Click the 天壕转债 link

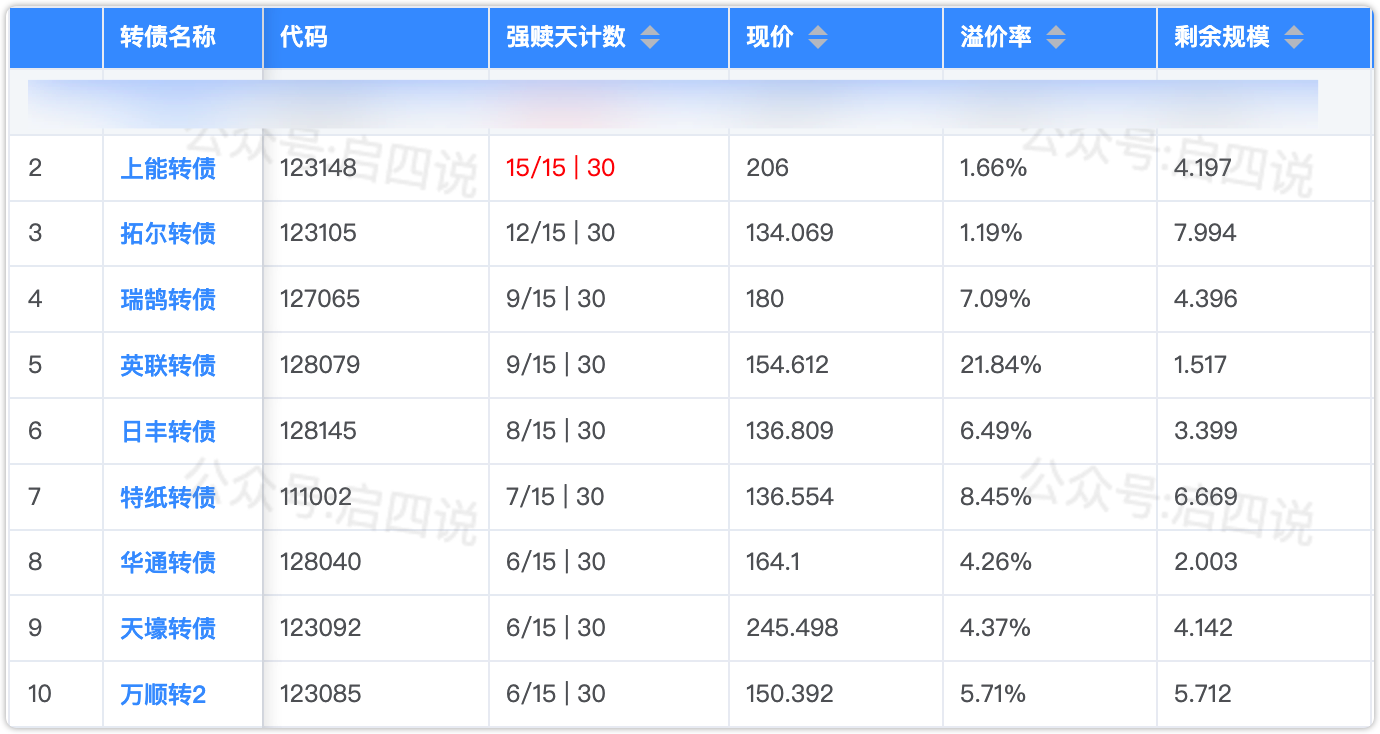click(168, 629)
